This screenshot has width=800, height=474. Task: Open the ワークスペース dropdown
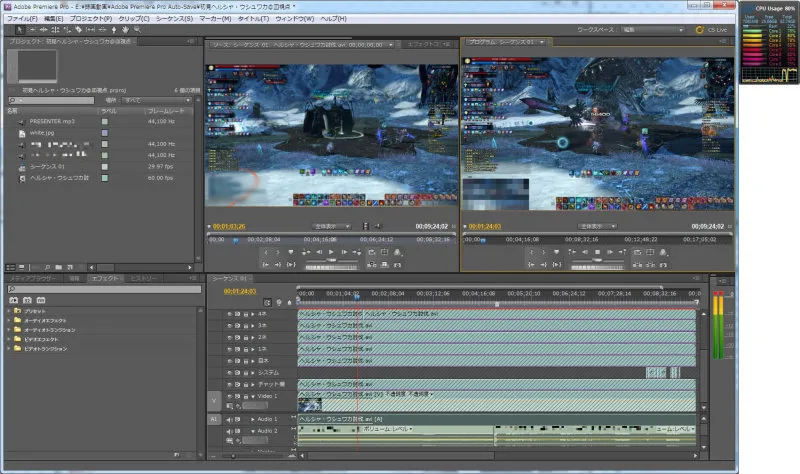653,30
